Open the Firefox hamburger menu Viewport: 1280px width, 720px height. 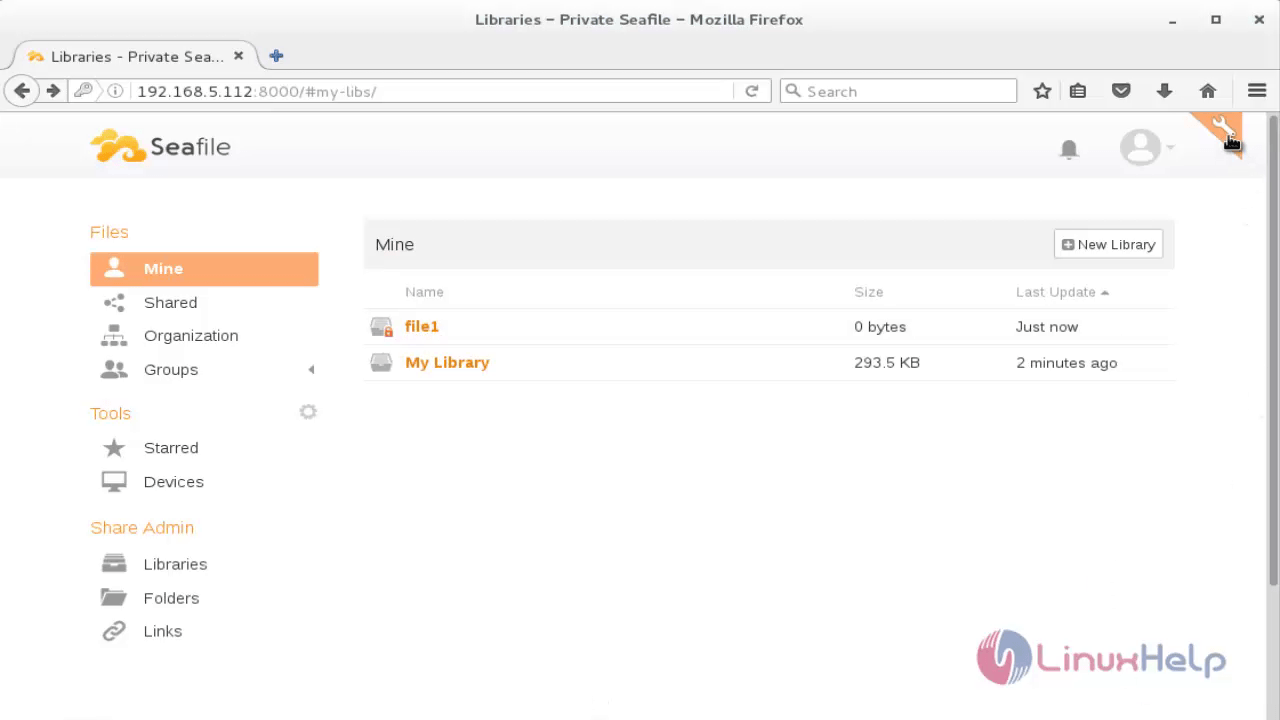pyautogui.click(x=1257, y=91)
